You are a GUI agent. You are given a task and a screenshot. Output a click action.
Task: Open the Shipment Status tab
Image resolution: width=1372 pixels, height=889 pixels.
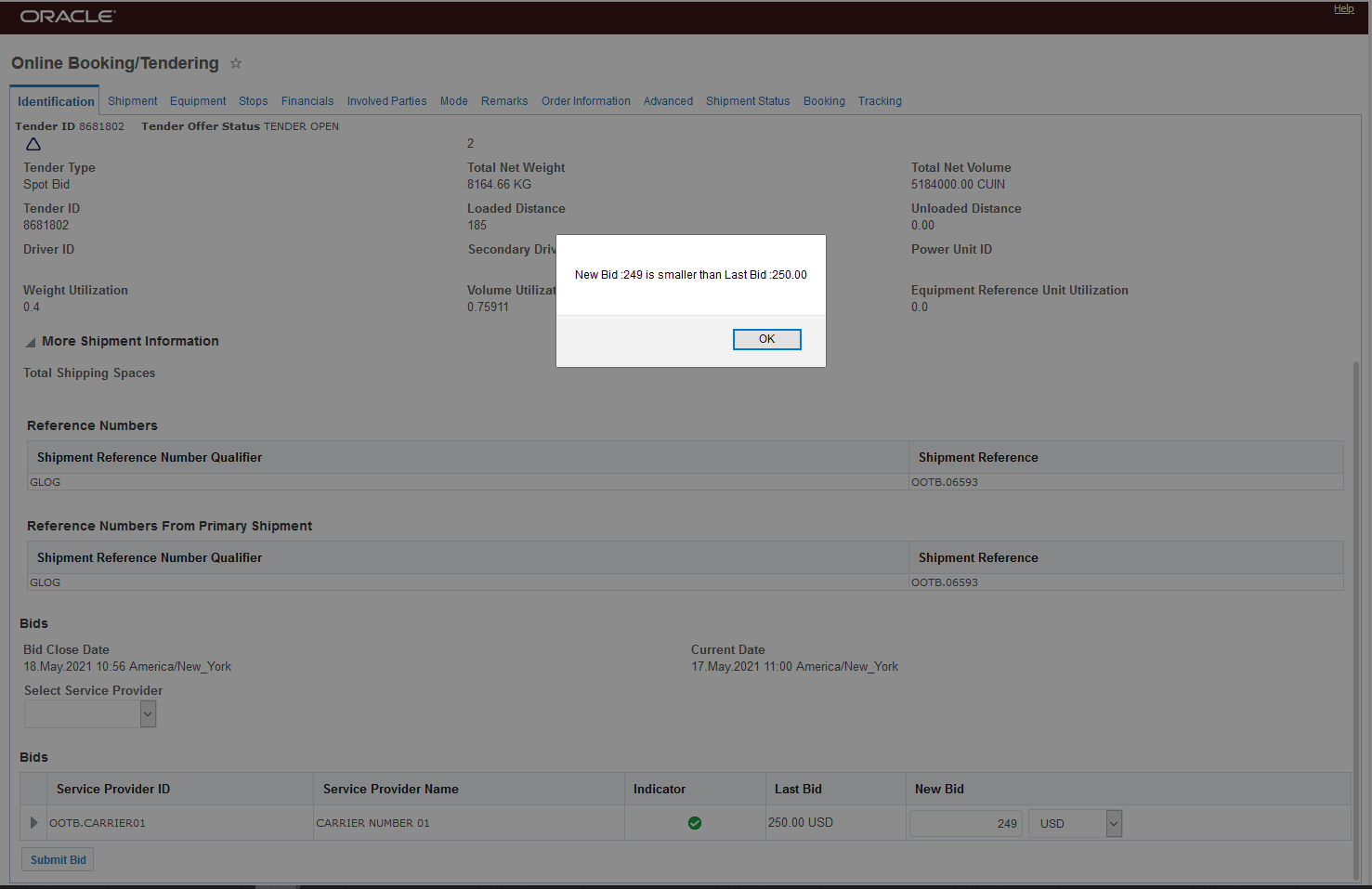pos(748,101)
